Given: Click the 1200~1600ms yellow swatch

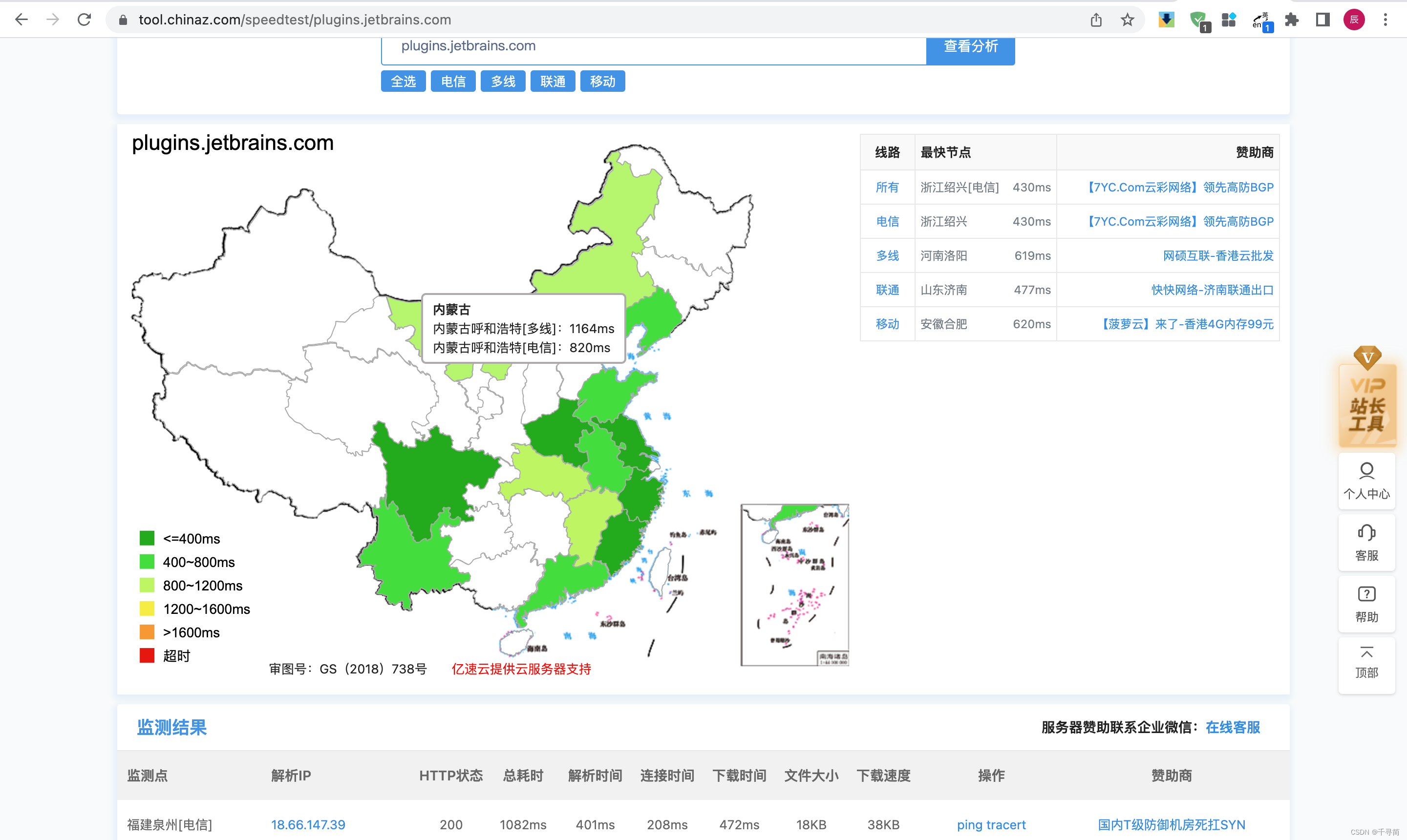Looking at the screenshot, I should [x=147, y=609].
